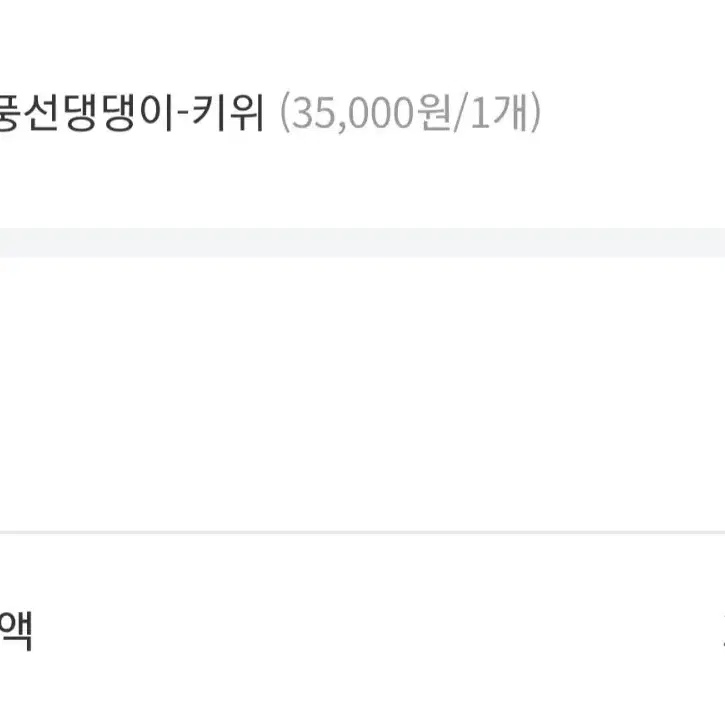Click the closing parenthesis after 1개
This screenshot has height=725, width=725.
535,112
